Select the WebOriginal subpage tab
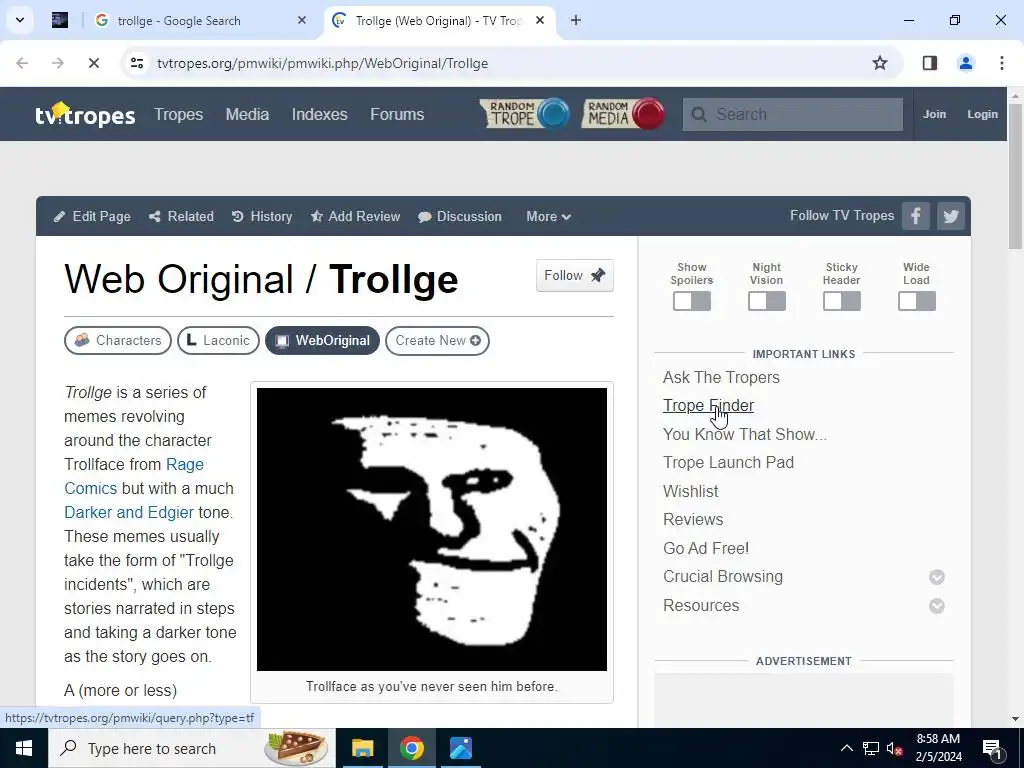This screenshot has height=768, width=1024. tap(322, 340)
